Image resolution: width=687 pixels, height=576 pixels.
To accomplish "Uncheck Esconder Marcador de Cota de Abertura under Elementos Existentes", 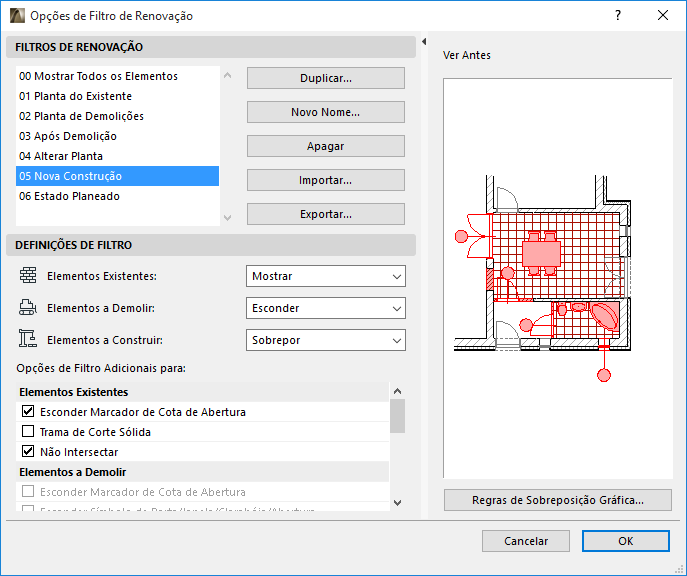I will pos(28,411).
